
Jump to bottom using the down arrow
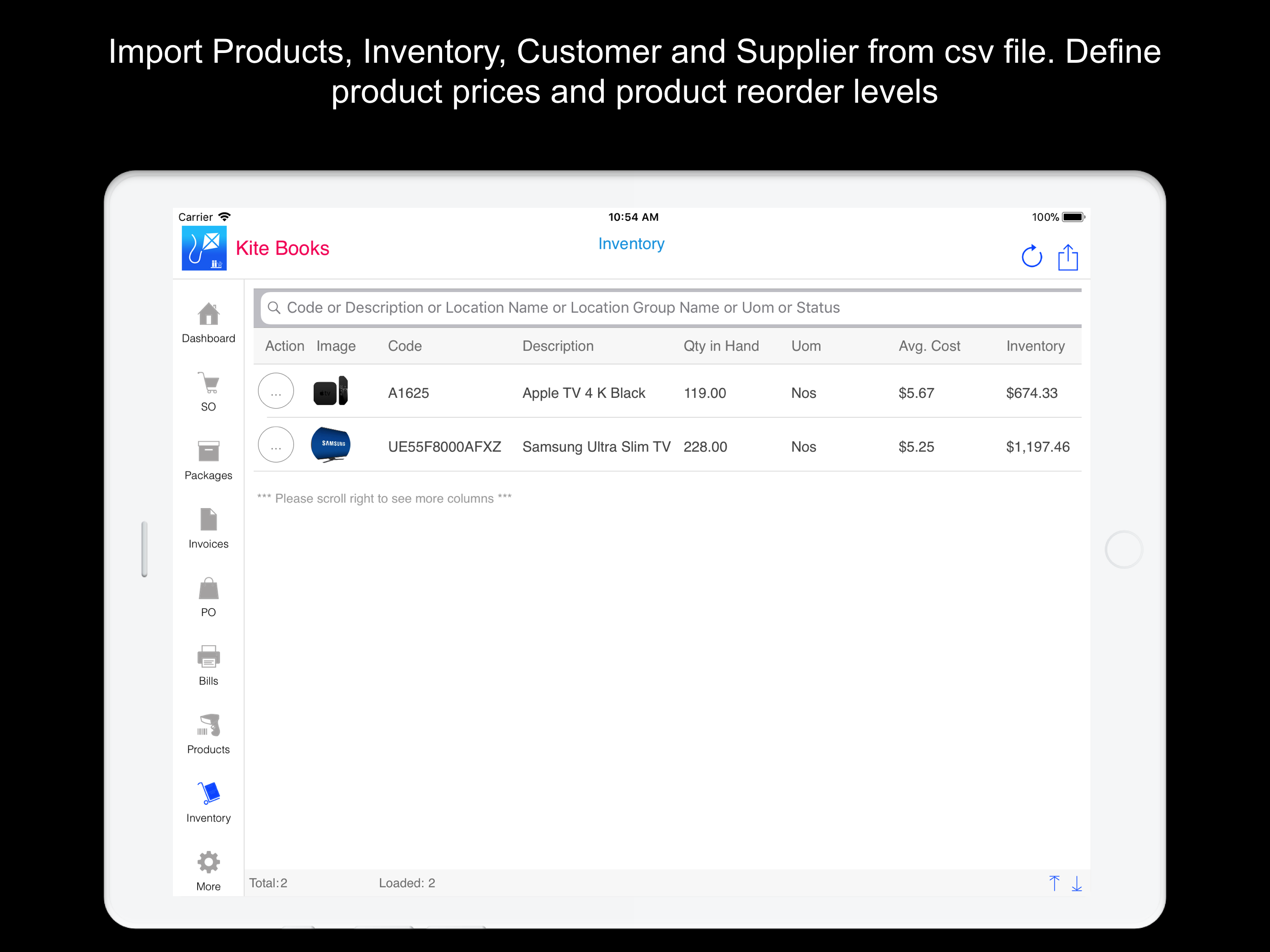[x=1077, y=883]
